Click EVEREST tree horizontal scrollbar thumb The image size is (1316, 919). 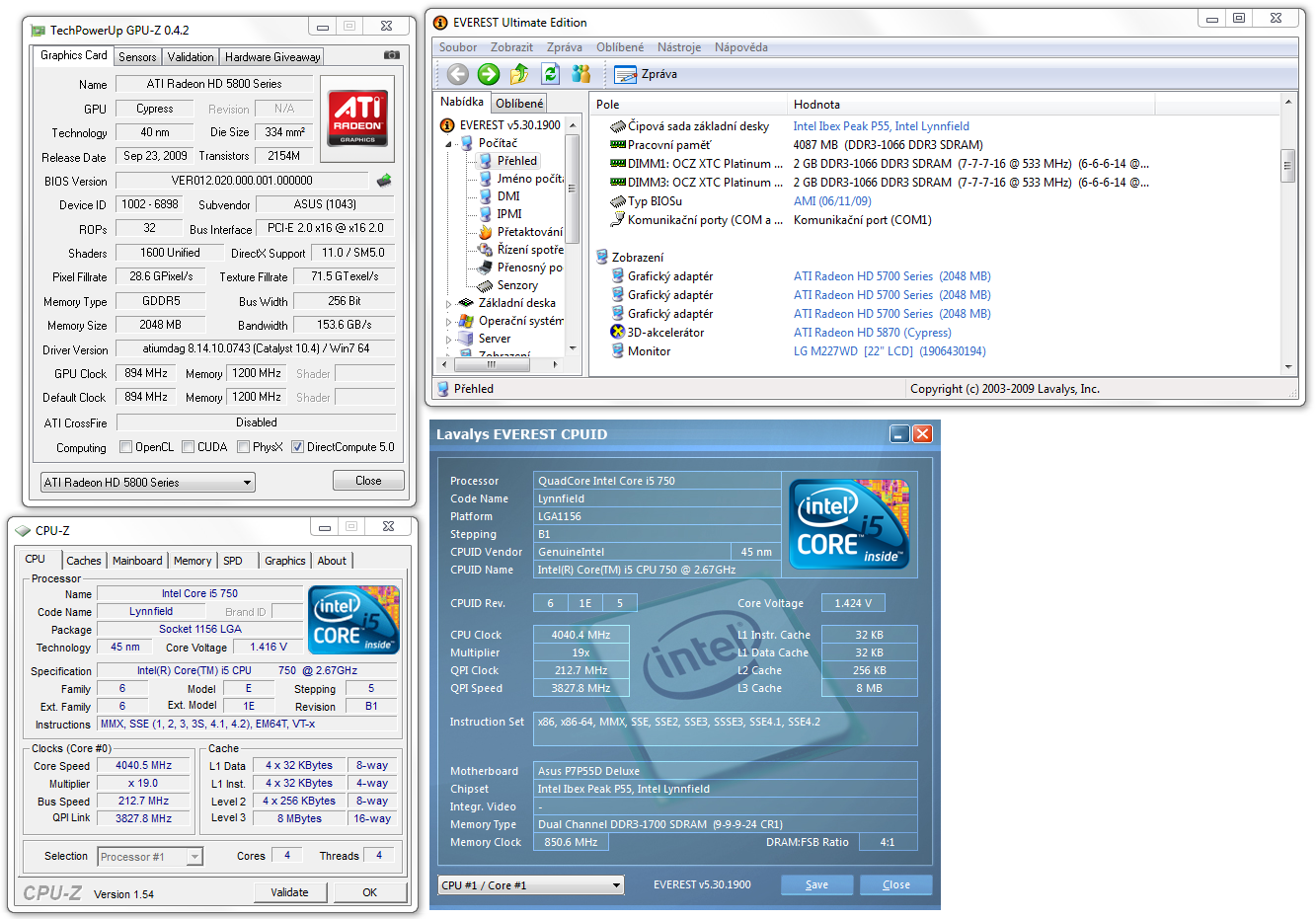491,364
